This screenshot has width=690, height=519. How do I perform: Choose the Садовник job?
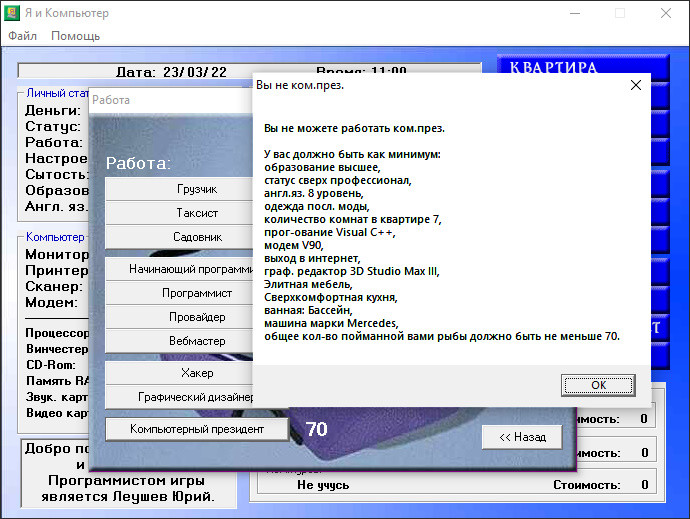[179, 237]
